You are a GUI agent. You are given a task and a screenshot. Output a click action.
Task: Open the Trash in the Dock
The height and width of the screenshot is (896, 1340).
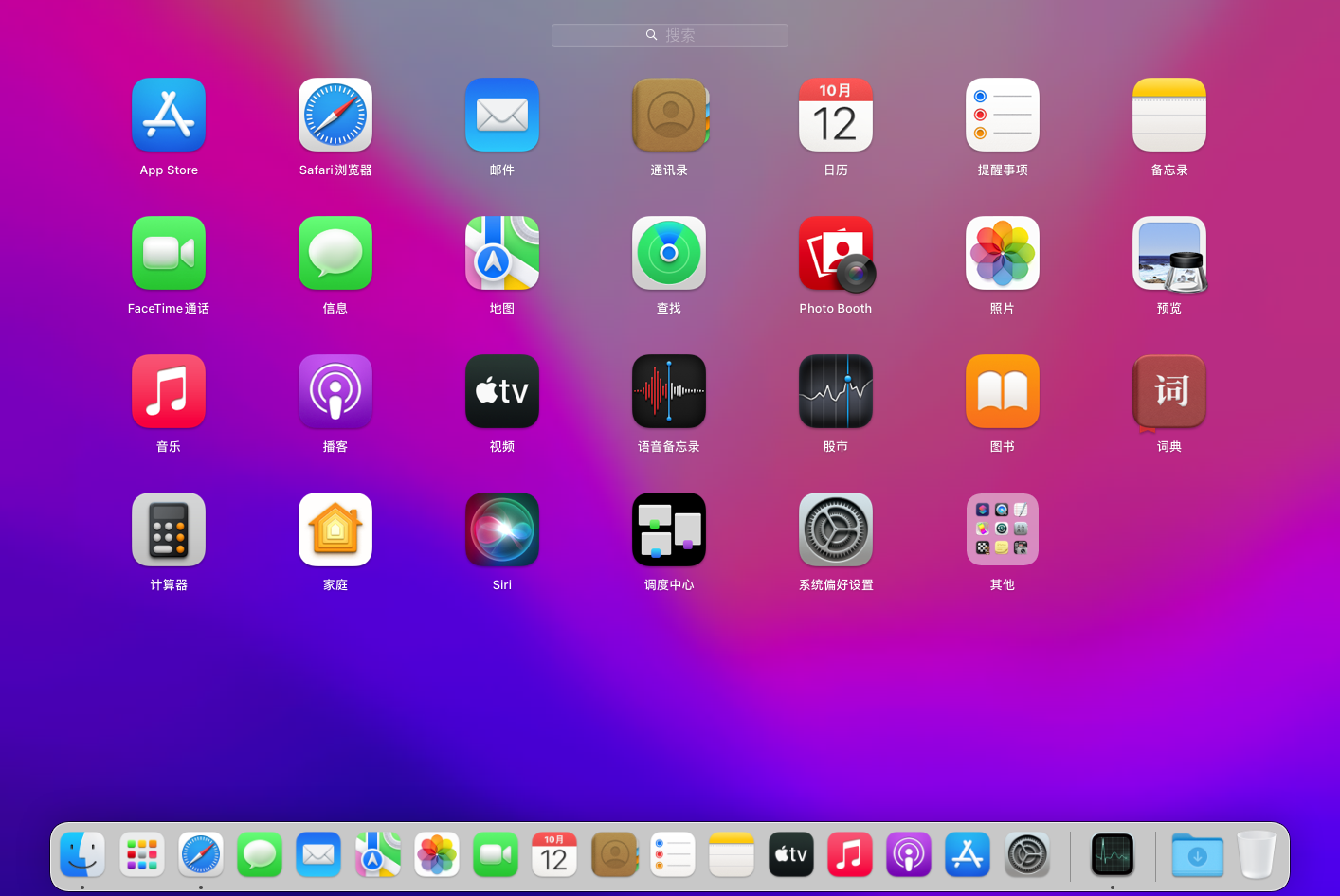(1258, 854)
